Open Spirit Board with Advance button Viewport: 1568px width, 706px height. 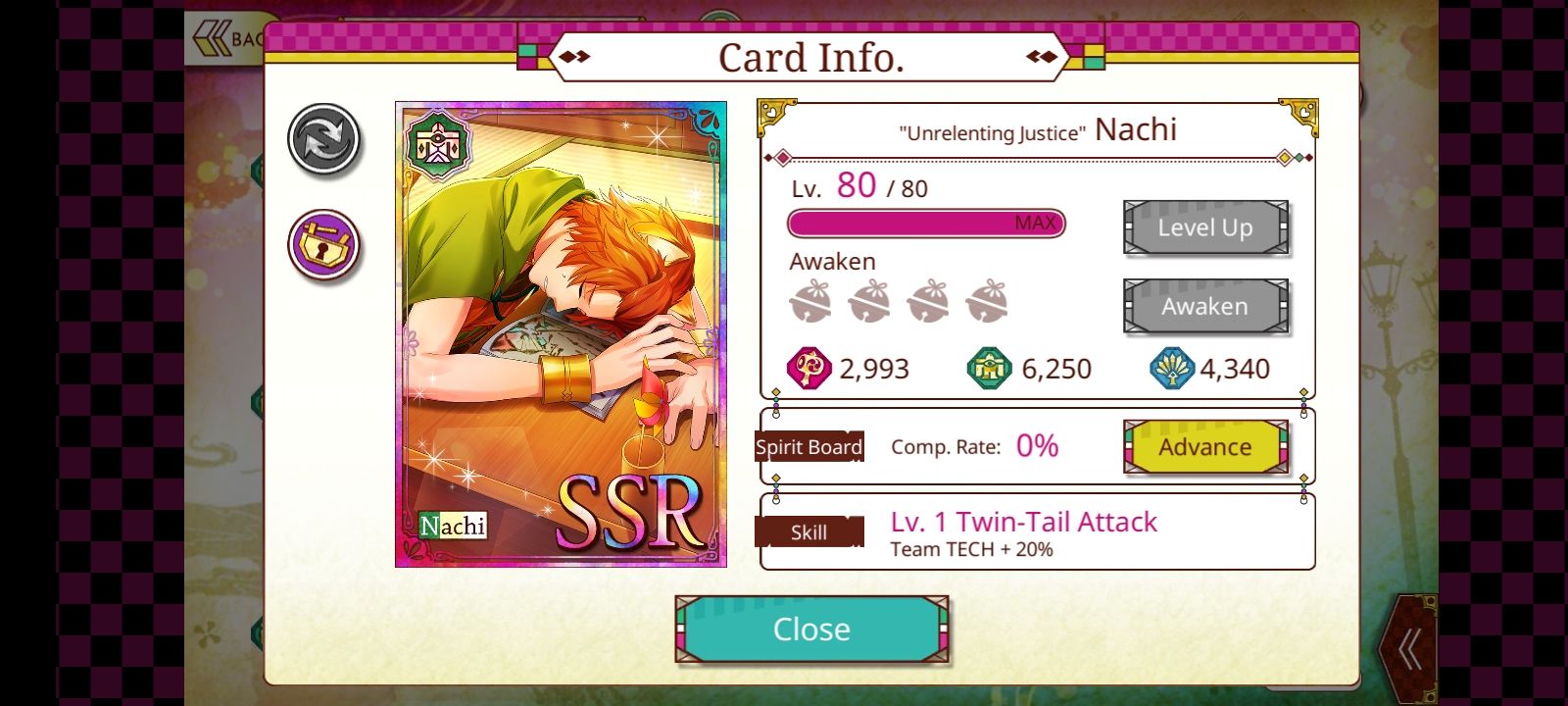click(x=1205, y=447)
